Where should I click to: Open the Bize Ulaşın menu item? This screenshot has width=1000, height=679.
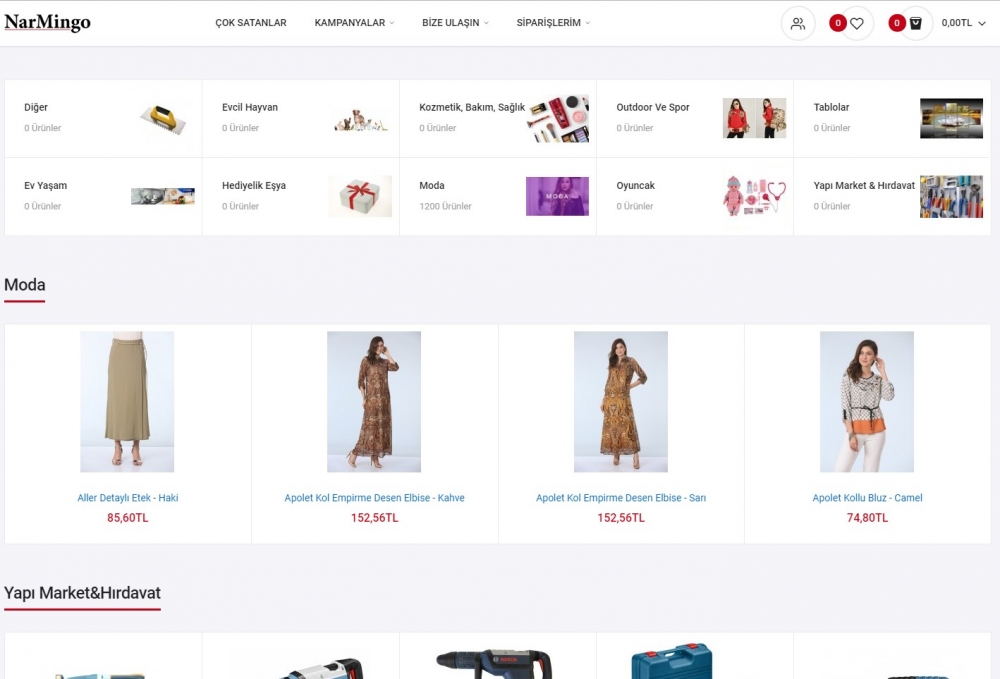click(x=450, y=23)
